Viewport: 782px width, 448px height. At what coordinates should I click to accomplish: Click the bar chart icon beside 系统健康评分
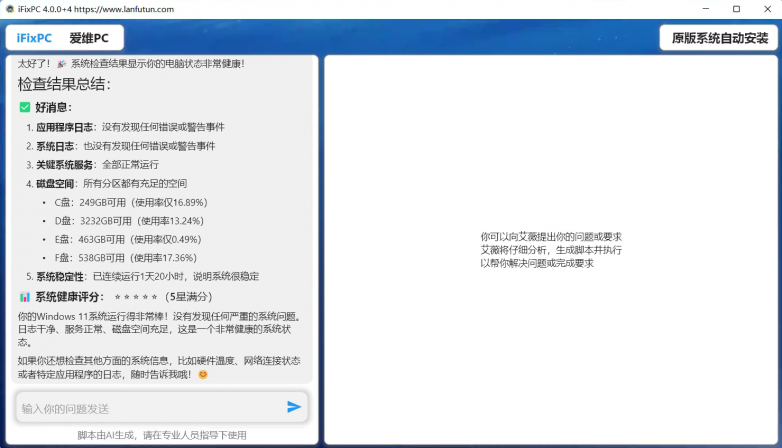coord(25,297)
